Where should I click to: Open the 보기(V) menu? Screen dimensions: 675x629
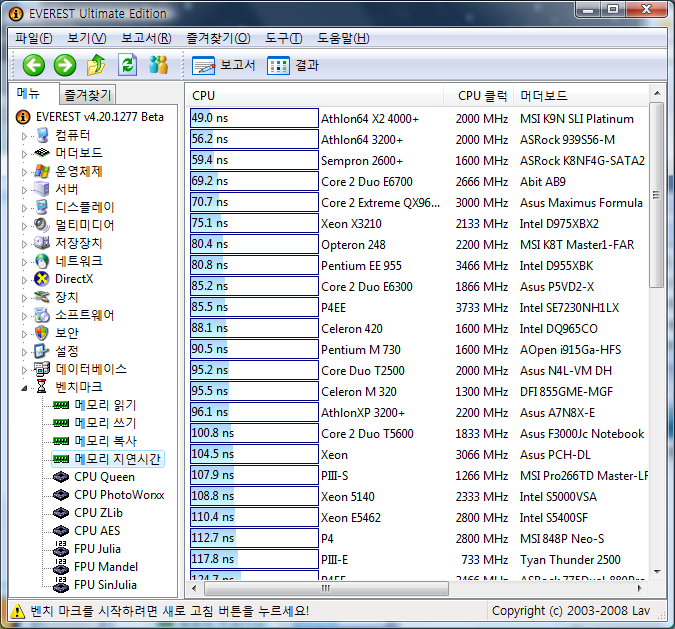[87, 38]
